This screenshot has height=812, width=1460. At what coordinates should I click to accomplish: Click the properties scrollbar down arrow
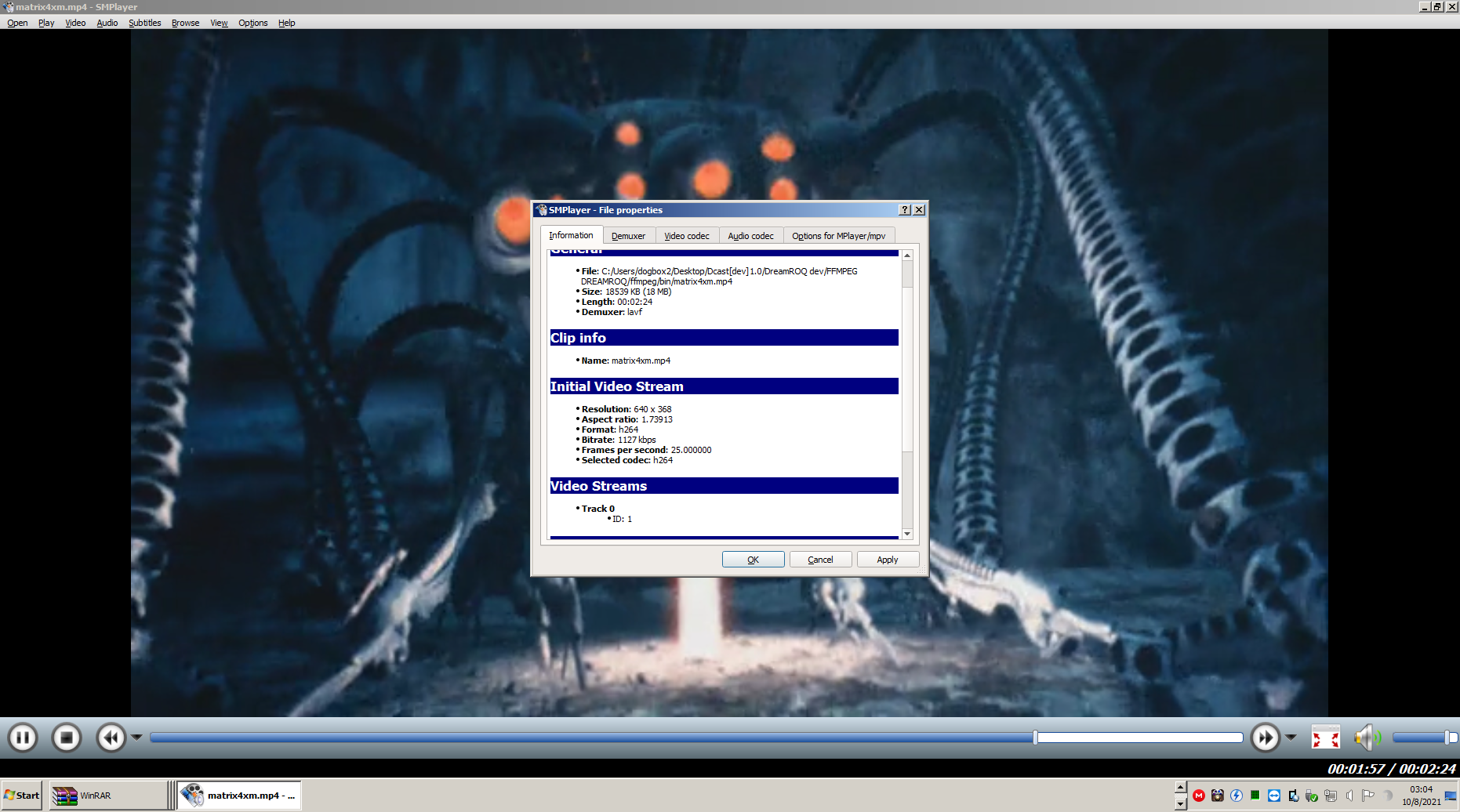pyautogui.click(x=907, y=534)
